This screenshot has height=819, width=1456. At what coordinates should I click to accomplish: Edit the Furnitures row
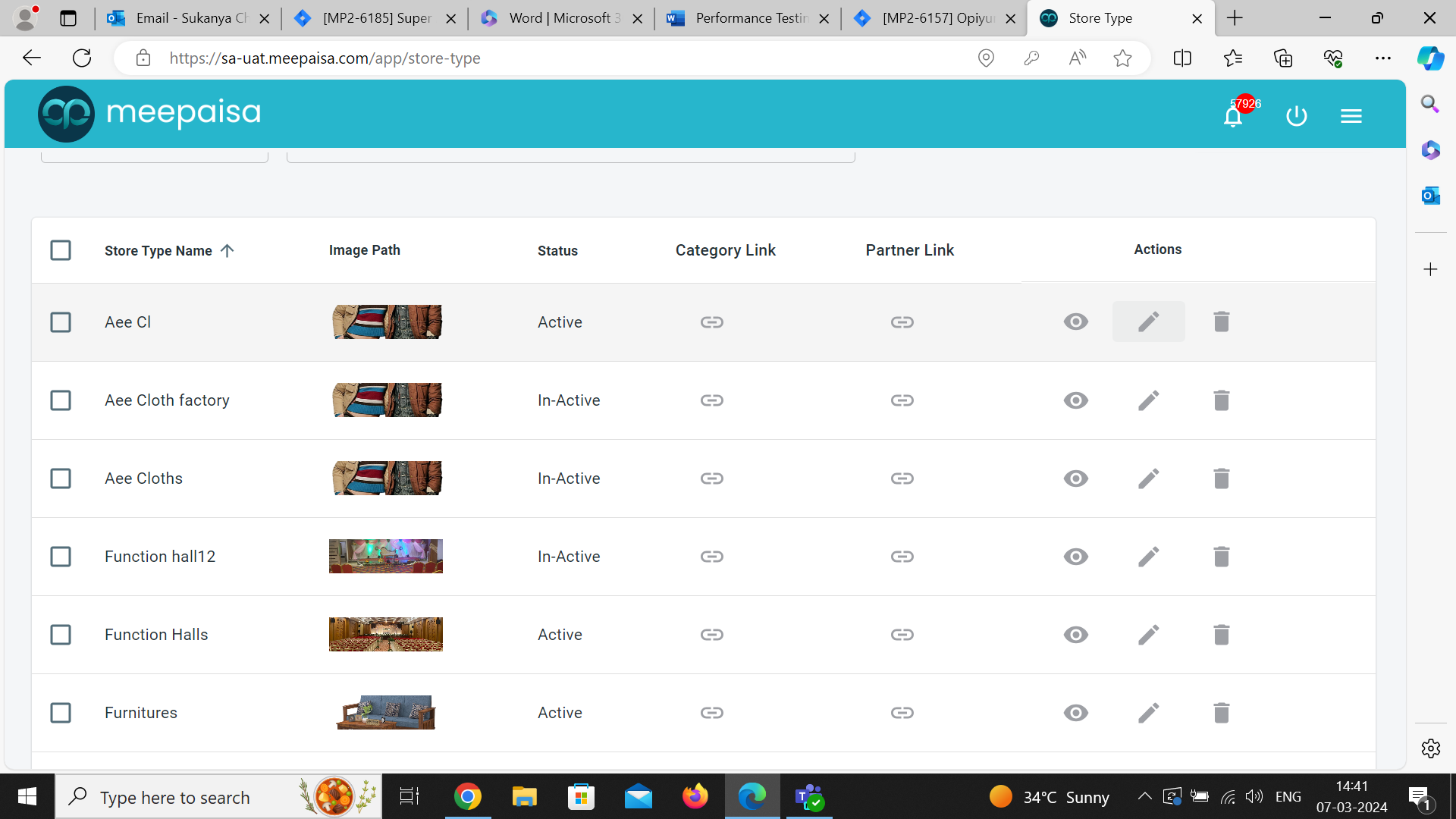click(1149, 713)
